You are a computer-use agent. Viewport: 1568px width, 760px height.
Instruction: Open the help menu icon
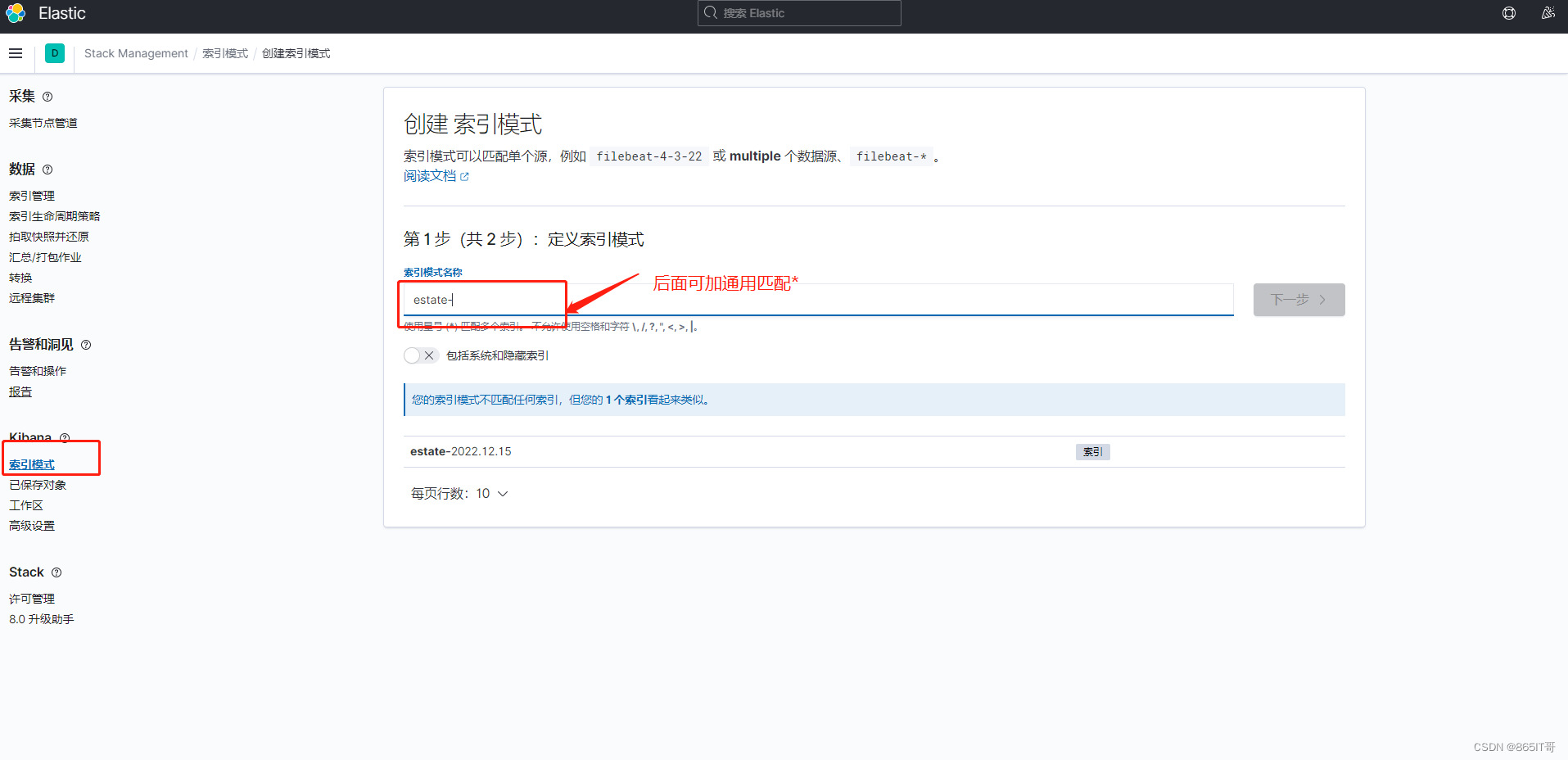pyautogui.click(x=1509, y=13)
